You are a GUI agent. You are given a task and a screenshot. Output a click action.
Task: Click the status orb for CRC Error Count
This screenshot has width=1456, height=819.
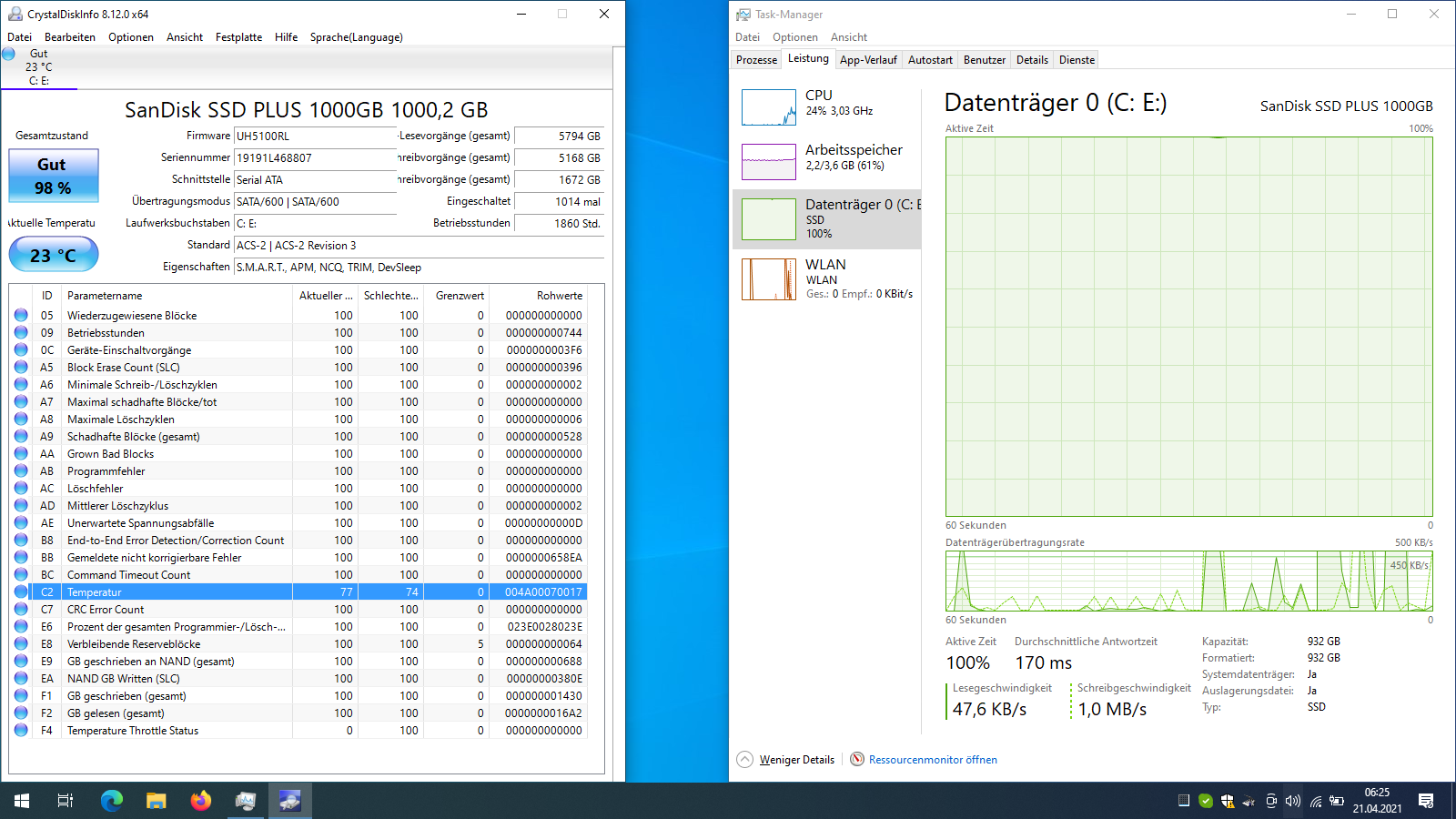click(x=21, y=609)
